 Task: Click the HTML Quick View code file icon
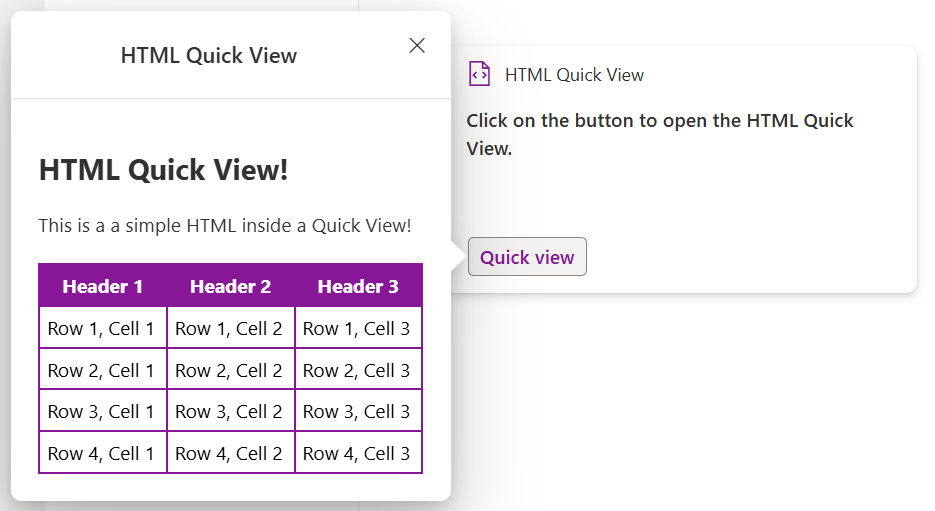point(479,74)
